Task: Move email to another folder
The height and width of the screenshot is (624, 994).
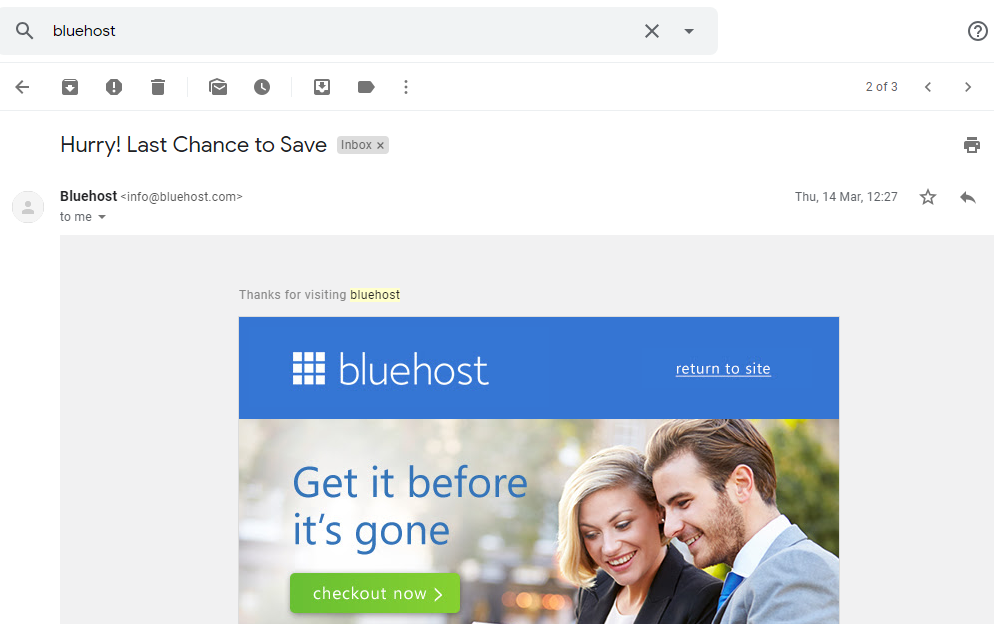Action: coord(322,87)
